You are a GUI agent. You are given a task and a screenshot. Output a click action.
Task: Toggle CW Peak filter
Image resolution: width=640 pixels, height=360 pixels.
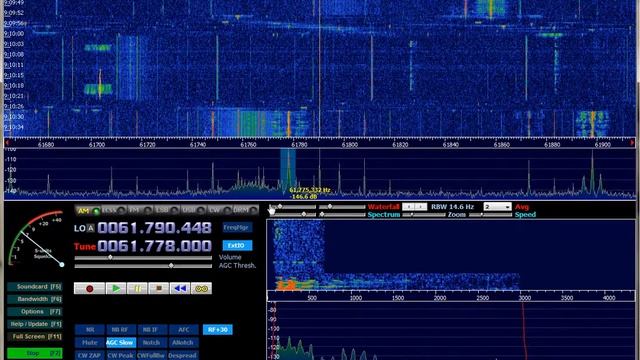(x=121, y=356)
